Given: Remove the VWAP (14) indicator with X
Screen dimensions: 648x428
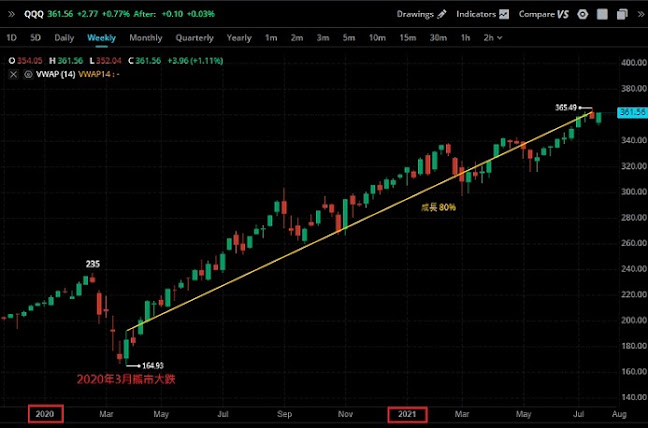Looking at the screenshot, I should (x=14, y=74).
